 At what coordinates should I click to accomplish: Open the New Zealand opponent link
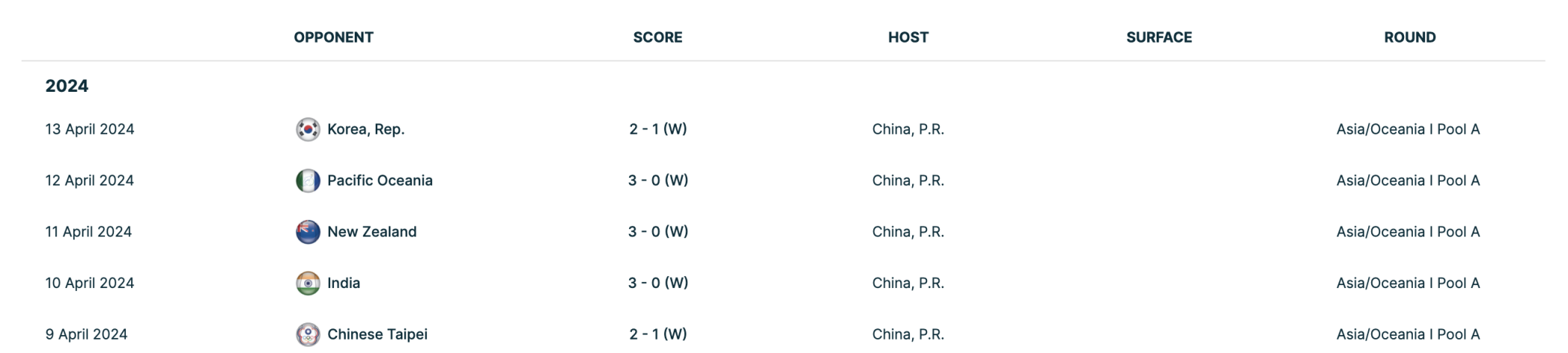click(x=372, y=232)
